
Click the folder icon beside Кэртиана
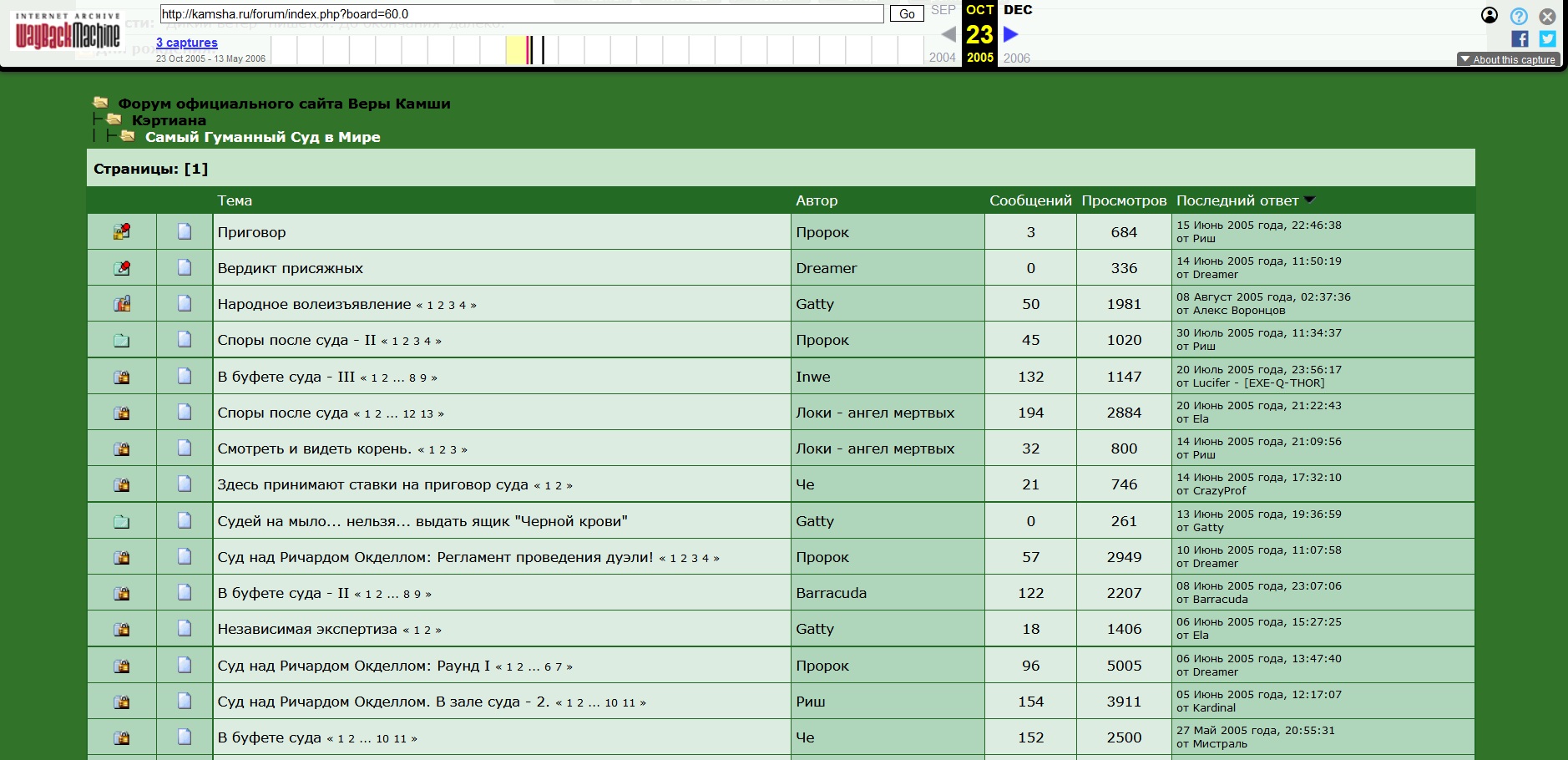click(x=114, y=119)
